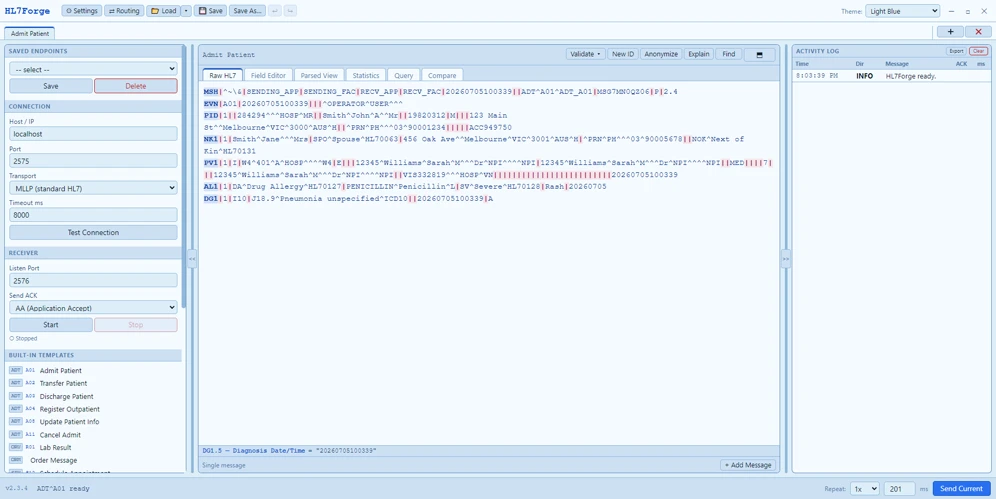
Task: Select the Admit Patient document tab
Action: click(x=30, y=33)
